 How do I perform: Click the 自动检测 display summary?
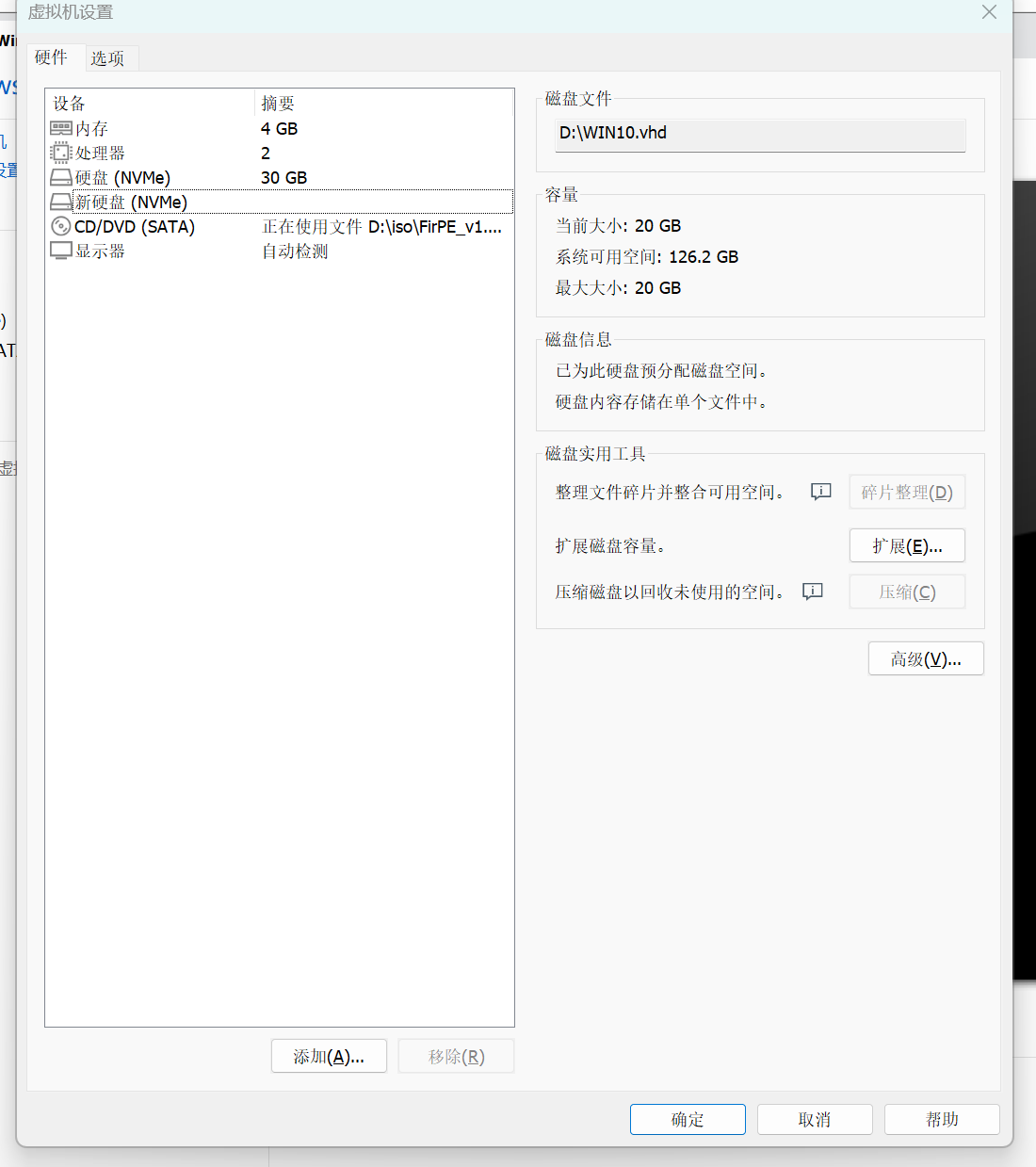click(x=295, y=251)
